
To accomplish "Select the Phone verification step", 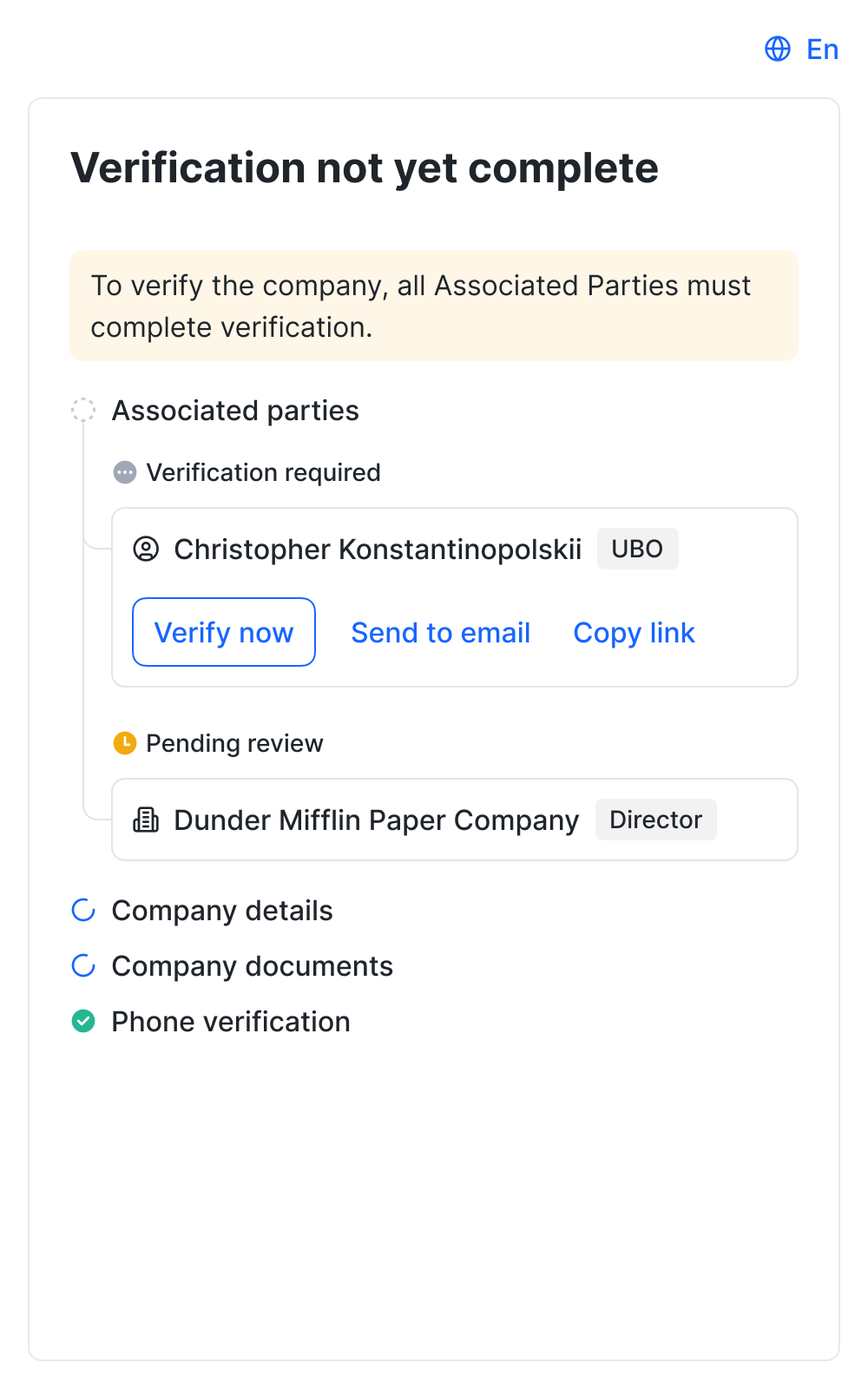I will [x=231, y=1022].
